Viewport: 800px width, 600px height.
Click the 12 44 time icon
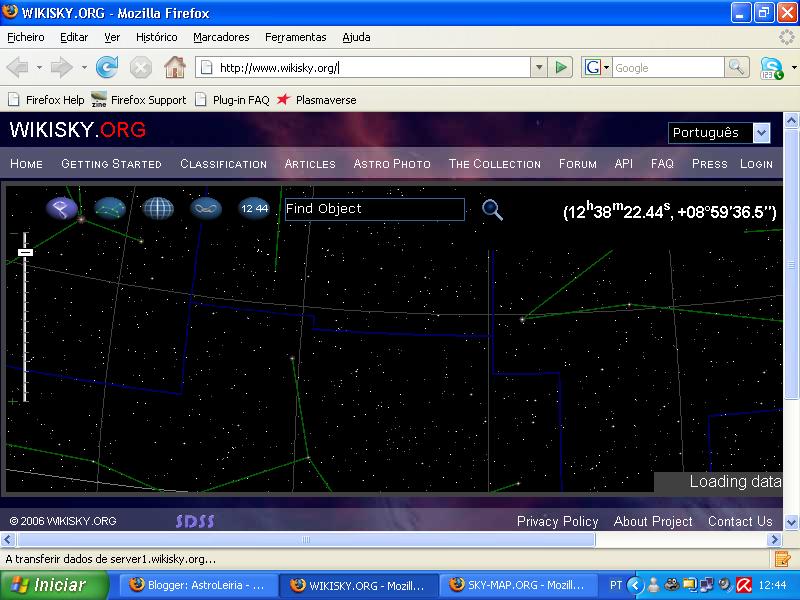[254, 208]
